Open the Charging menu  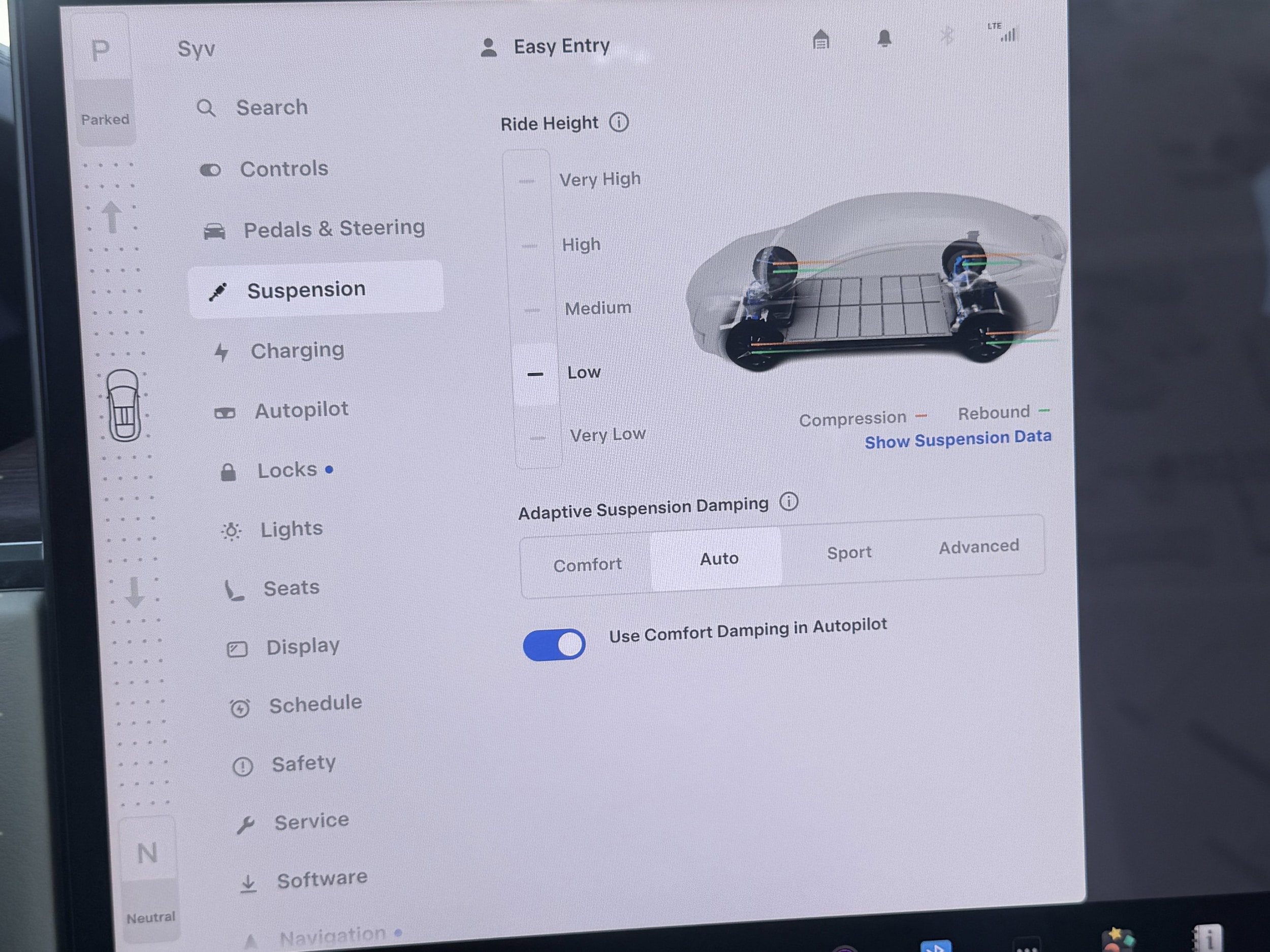coord(297,351)
